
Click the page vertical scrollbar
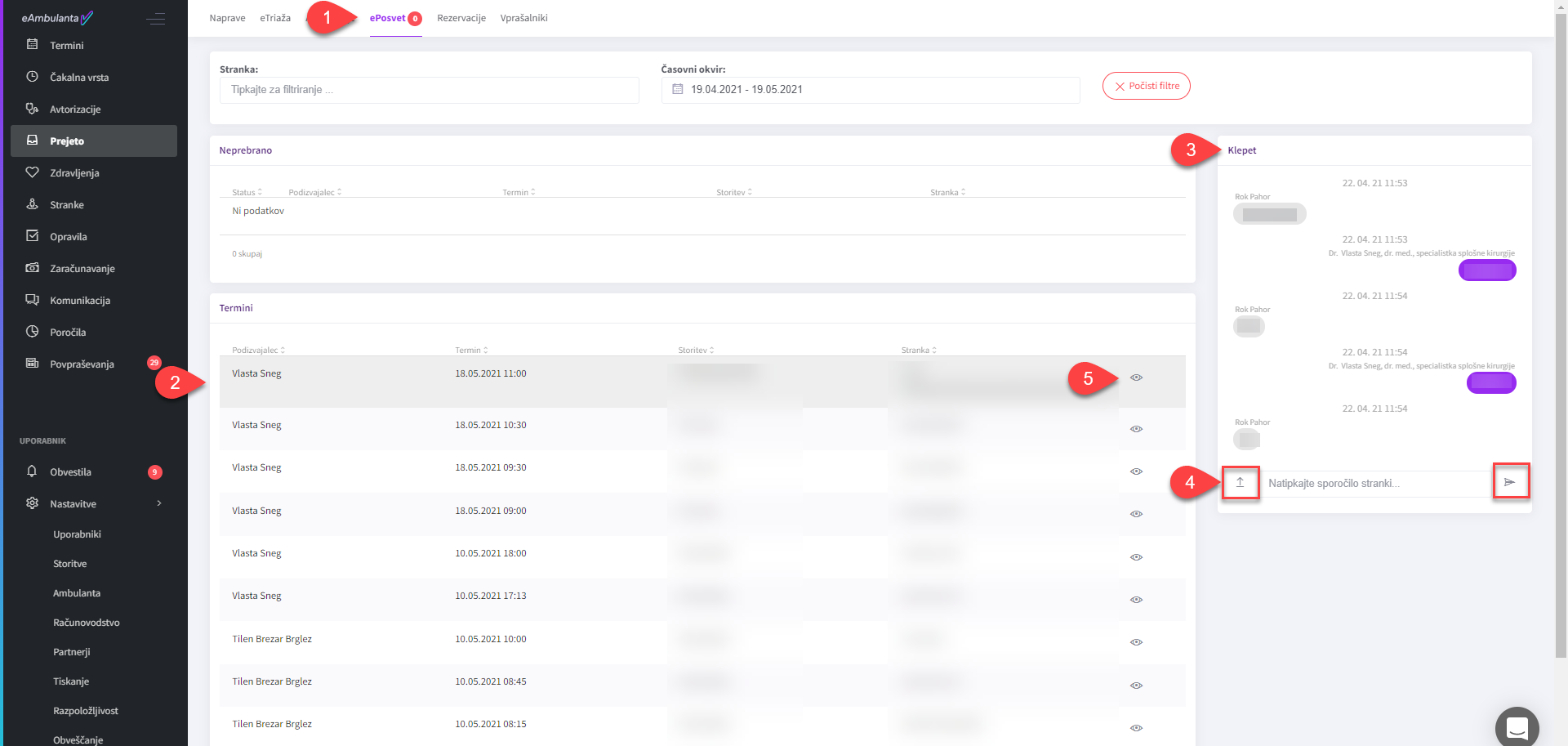(x=1561, y=335)
